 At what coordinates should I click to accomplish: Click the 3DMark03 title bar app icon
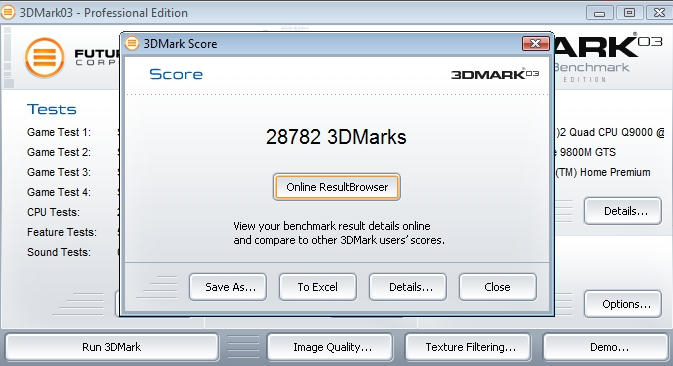coord(8,12)
